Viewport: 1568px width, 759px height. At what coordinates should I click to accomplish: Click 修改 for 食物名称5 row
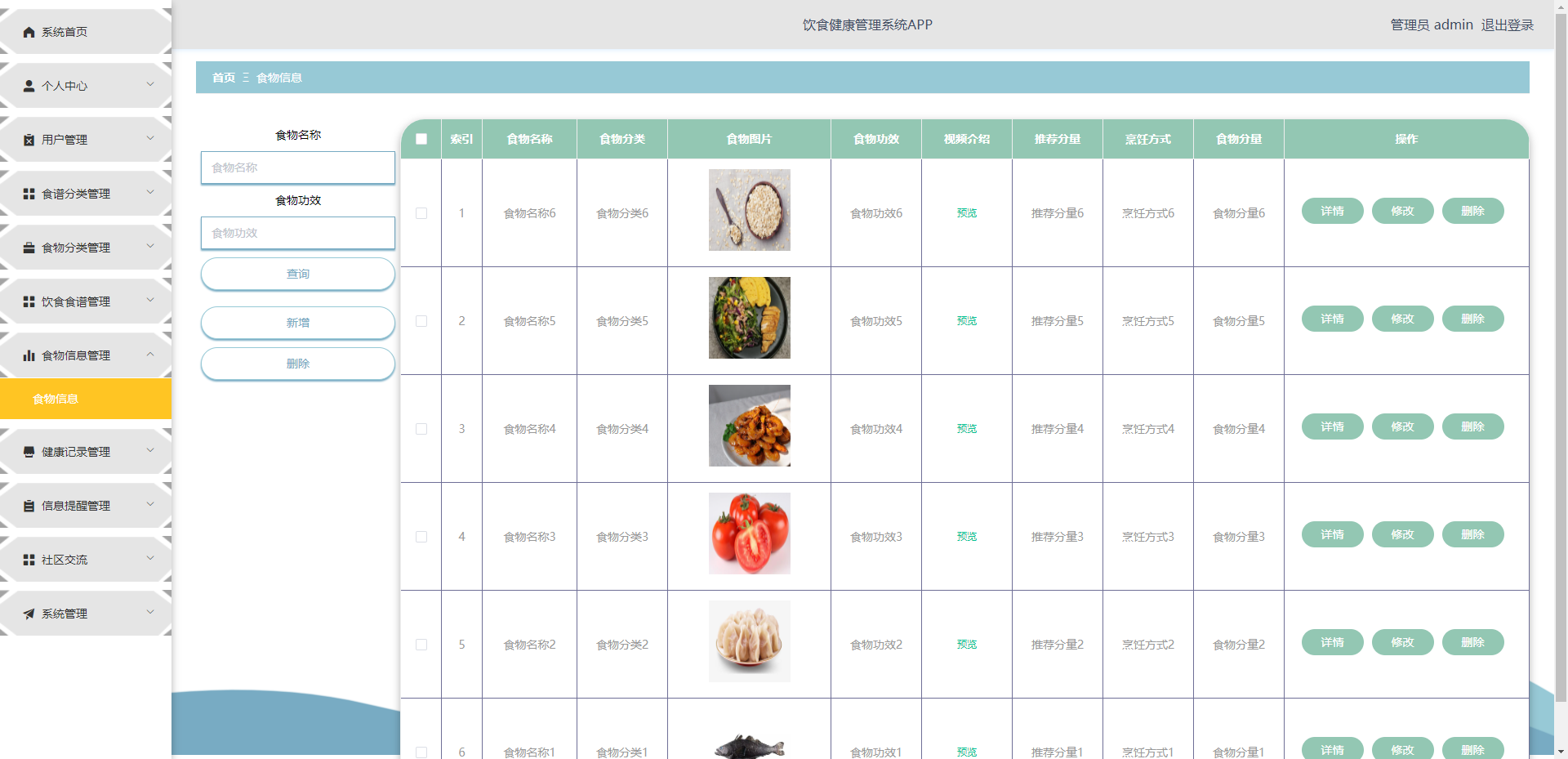click(1403, 319)
